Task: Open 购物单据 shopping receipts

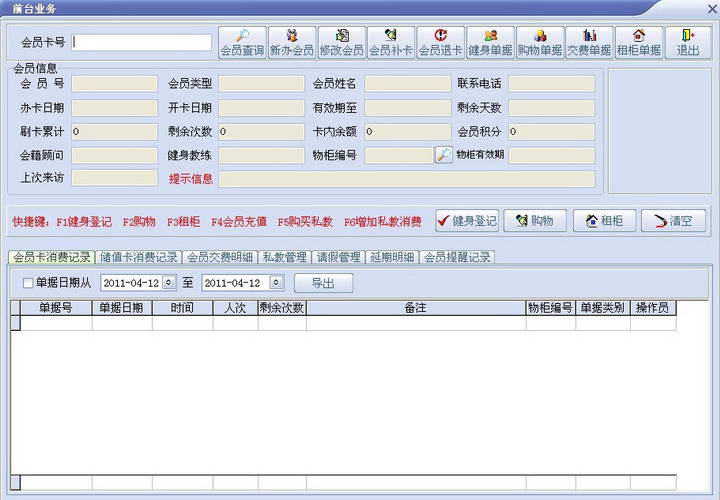Action: click(x=540, y=42)
